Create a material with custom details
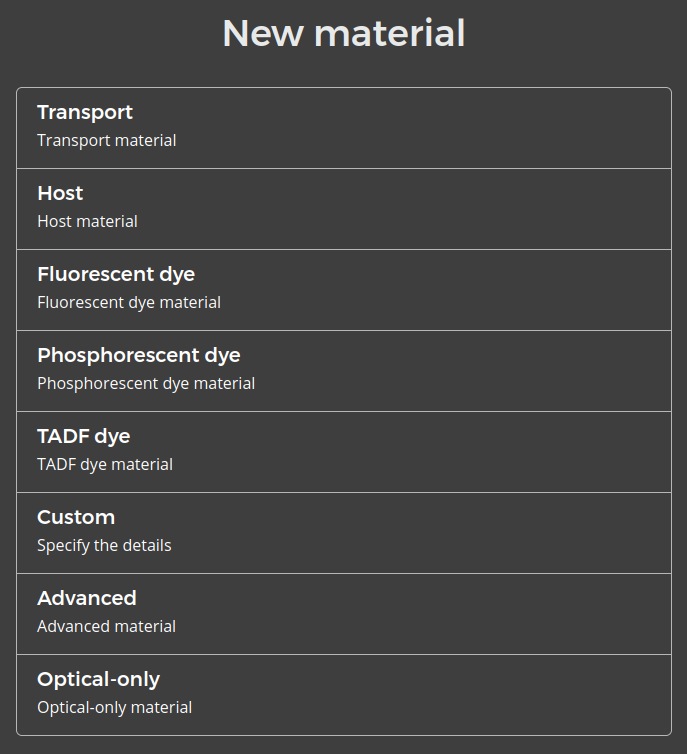Image resolution: width=687 pixels, height=754 pixels. (343, 533)
